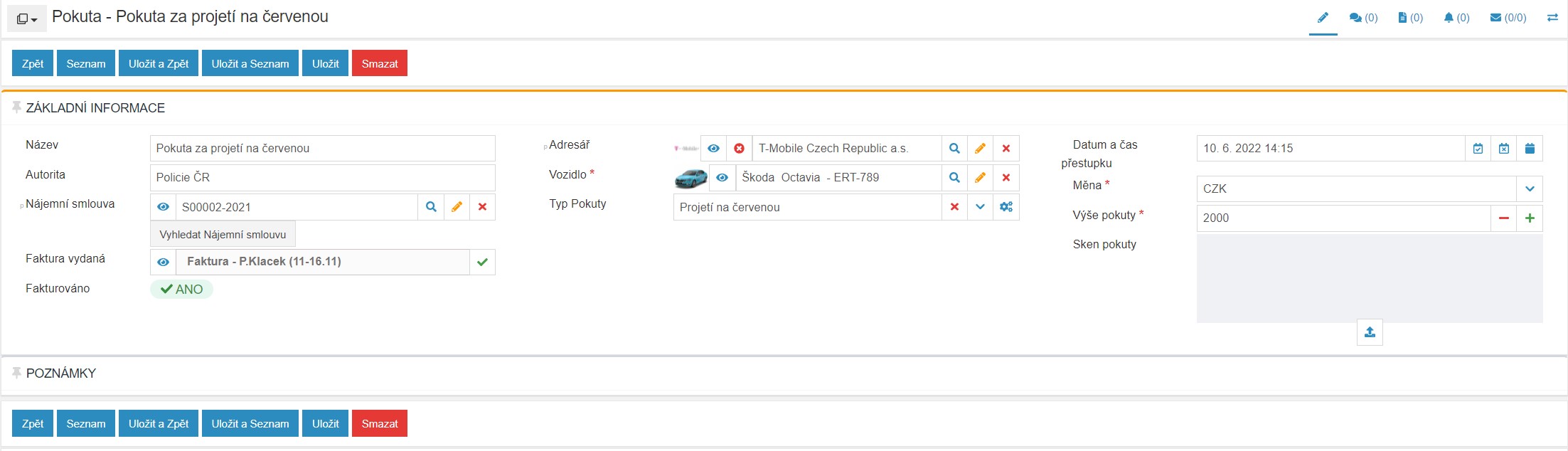The height and width of the screenshot is (451, 1568).
Task: Open the comments bubble icon
Action: (1363, 18)
